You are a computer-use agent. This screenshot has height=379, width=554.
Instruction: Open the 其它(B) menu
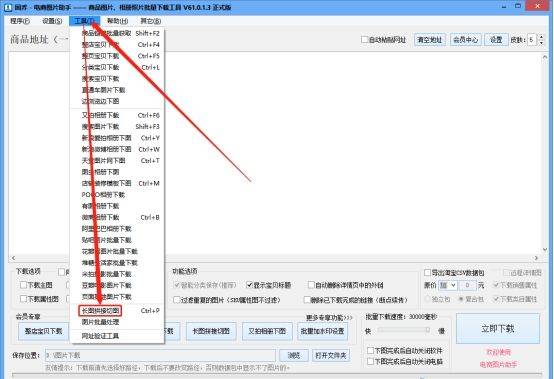click(151, 21)
